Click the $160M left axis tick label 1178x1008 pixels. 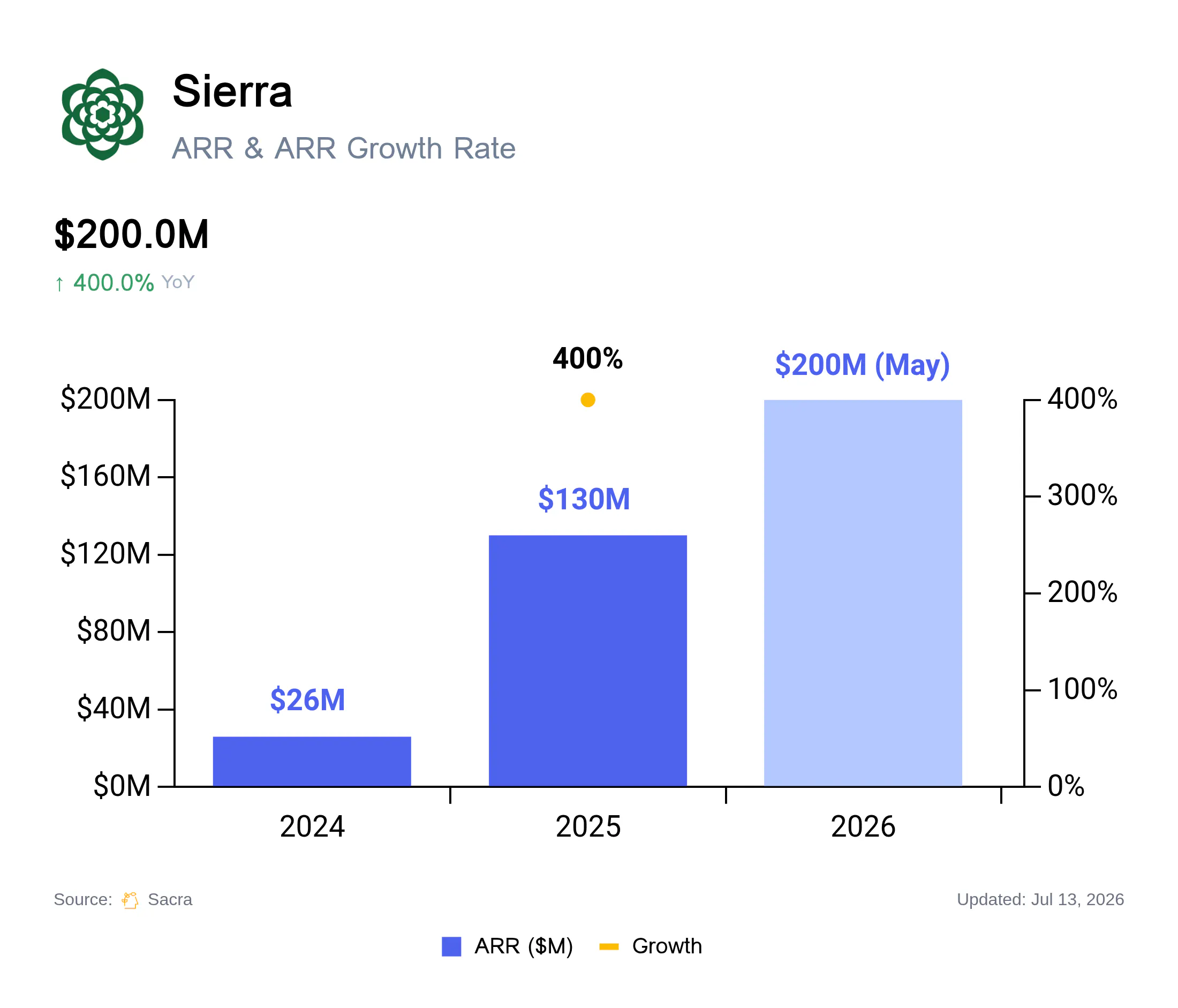pyautogui.click(x=105, y=477)
